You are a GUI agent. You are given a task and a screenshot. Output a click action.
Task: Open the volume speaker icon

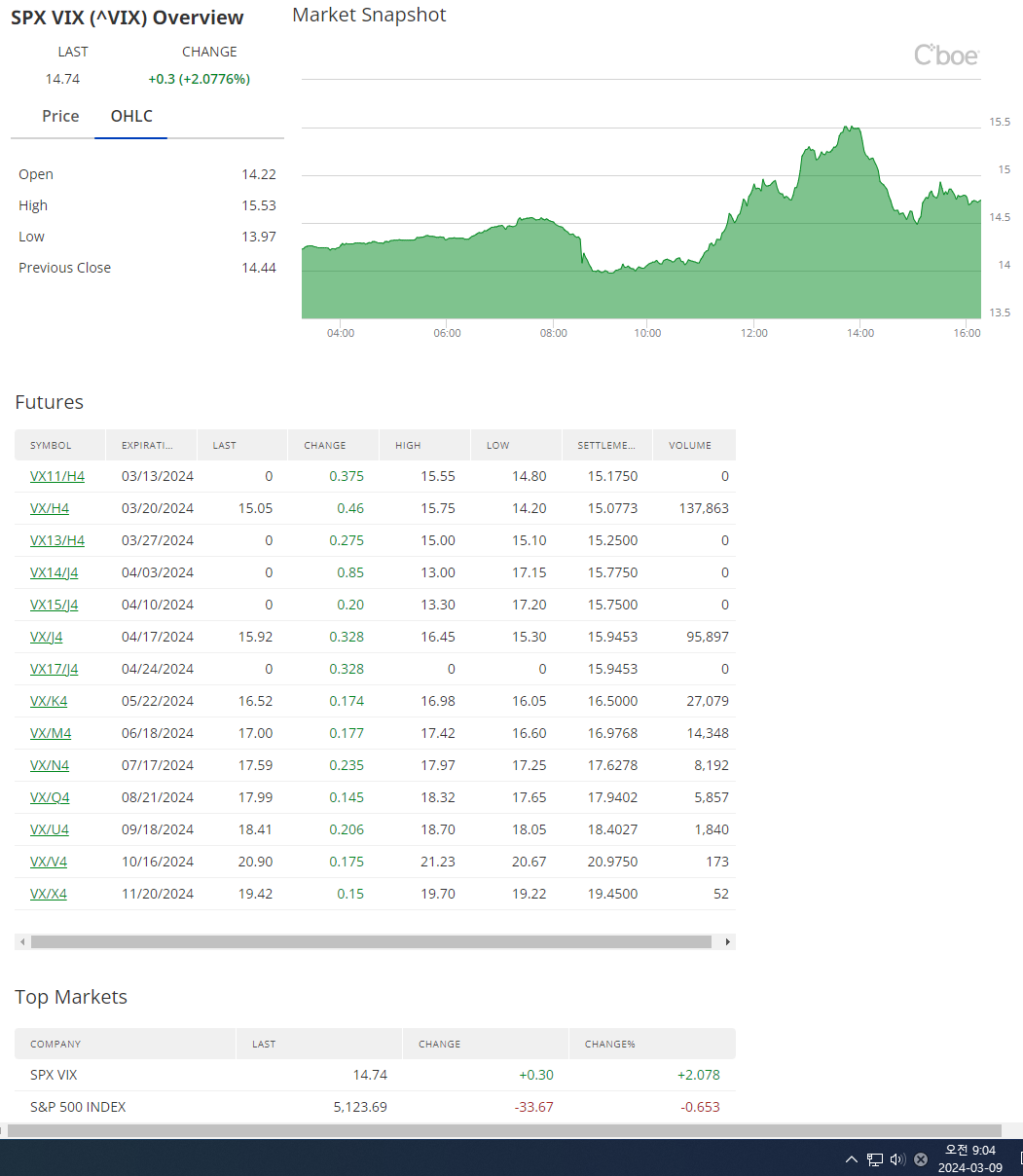coord(897,1159)
